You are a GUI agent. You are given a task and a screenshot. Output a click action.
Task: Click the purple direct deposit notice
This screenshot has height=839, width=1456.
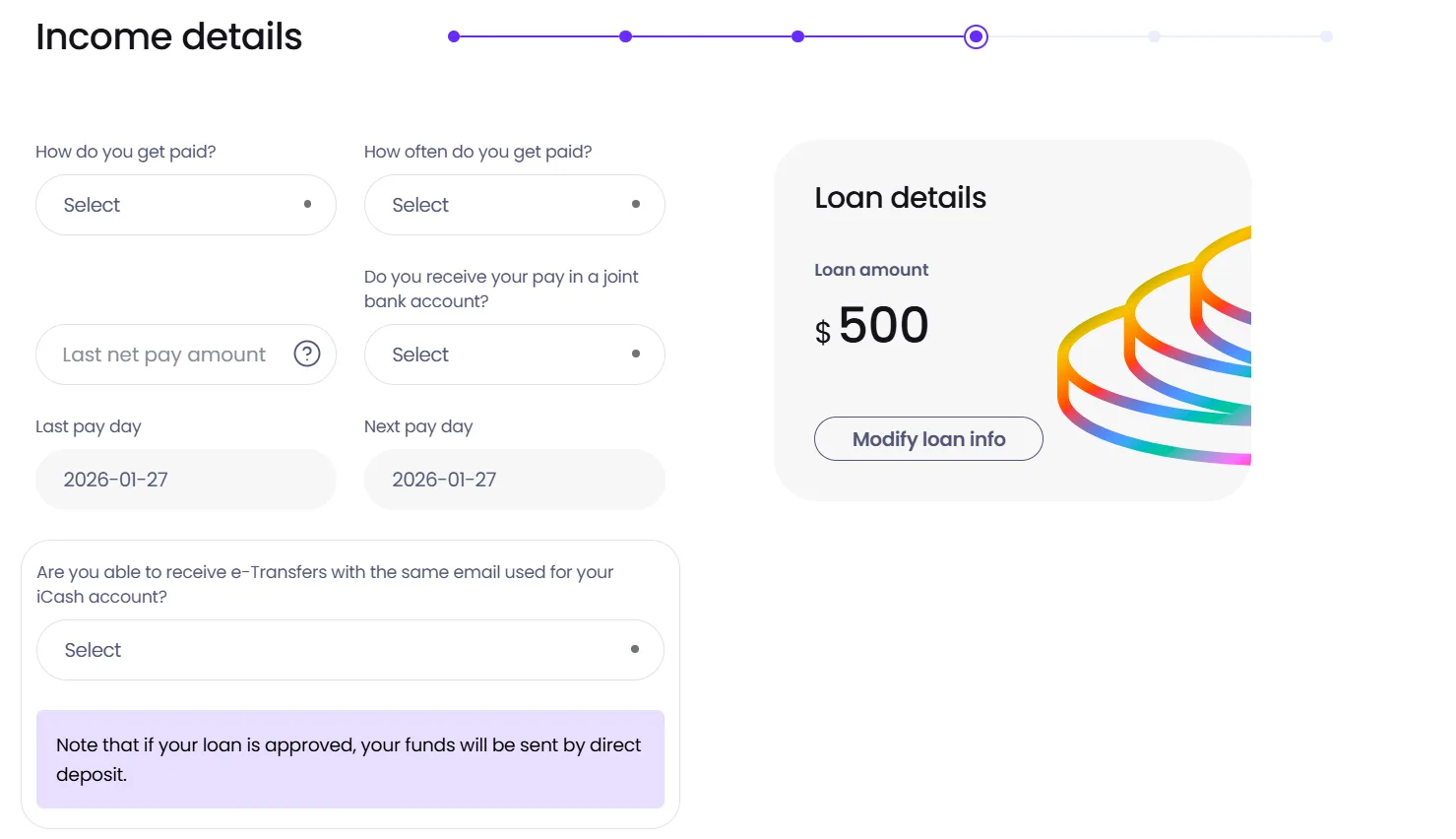pyautogui.click(x=349, y=759)
